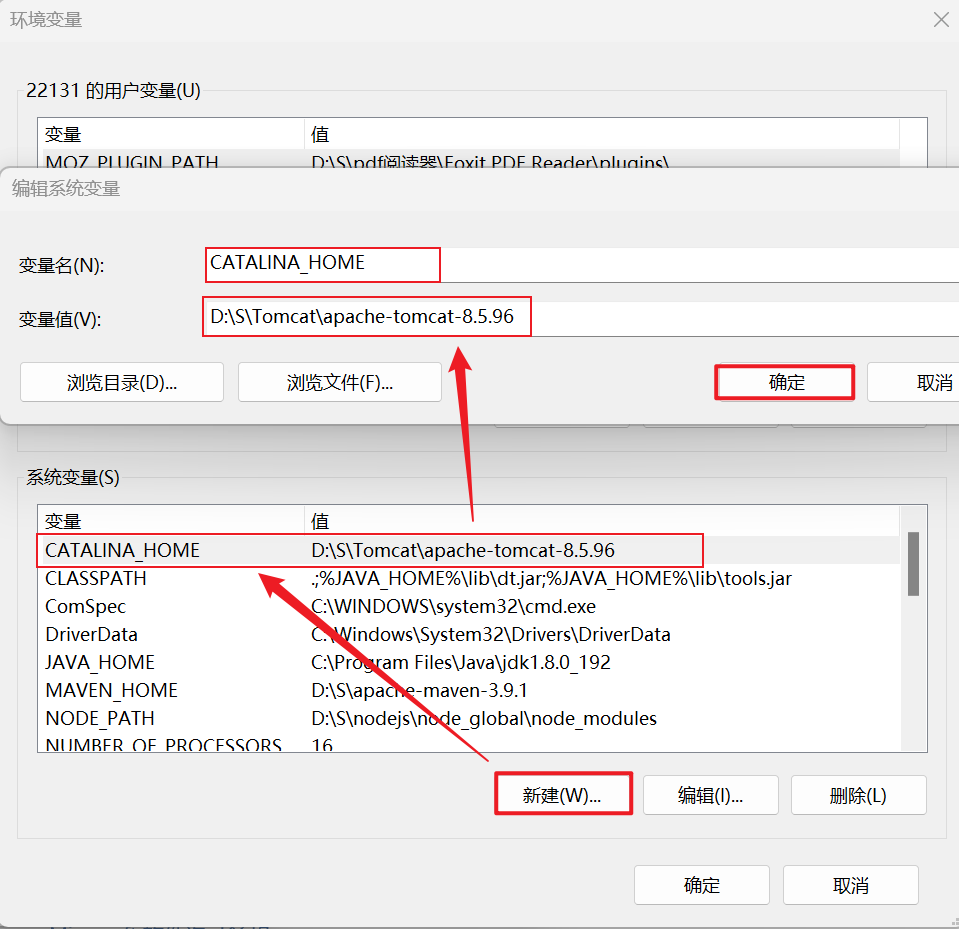
Task: Select the MAVEN_HOME system variable row
Action: pyautogui.click(x=468, y=690)
